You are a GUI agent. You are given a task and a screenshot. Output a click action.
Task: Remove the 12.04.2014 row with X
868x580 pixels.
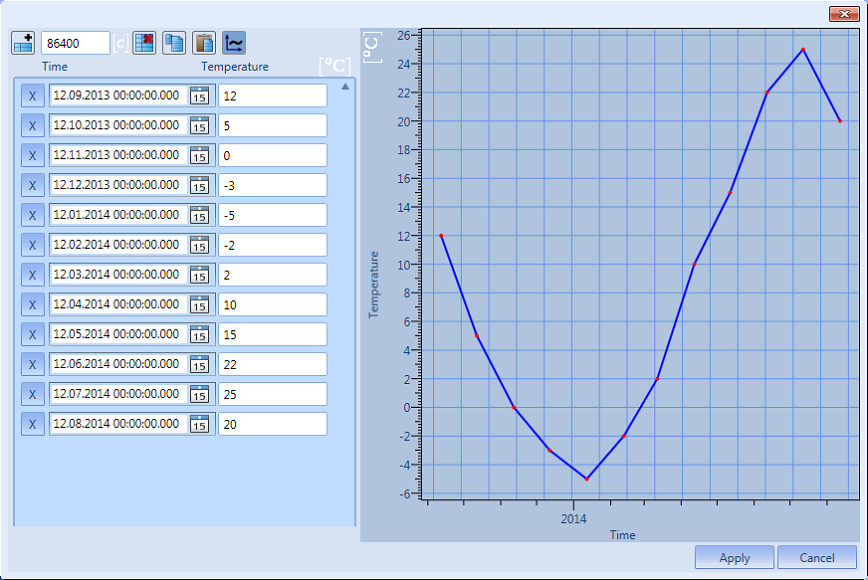pos(33,305)
